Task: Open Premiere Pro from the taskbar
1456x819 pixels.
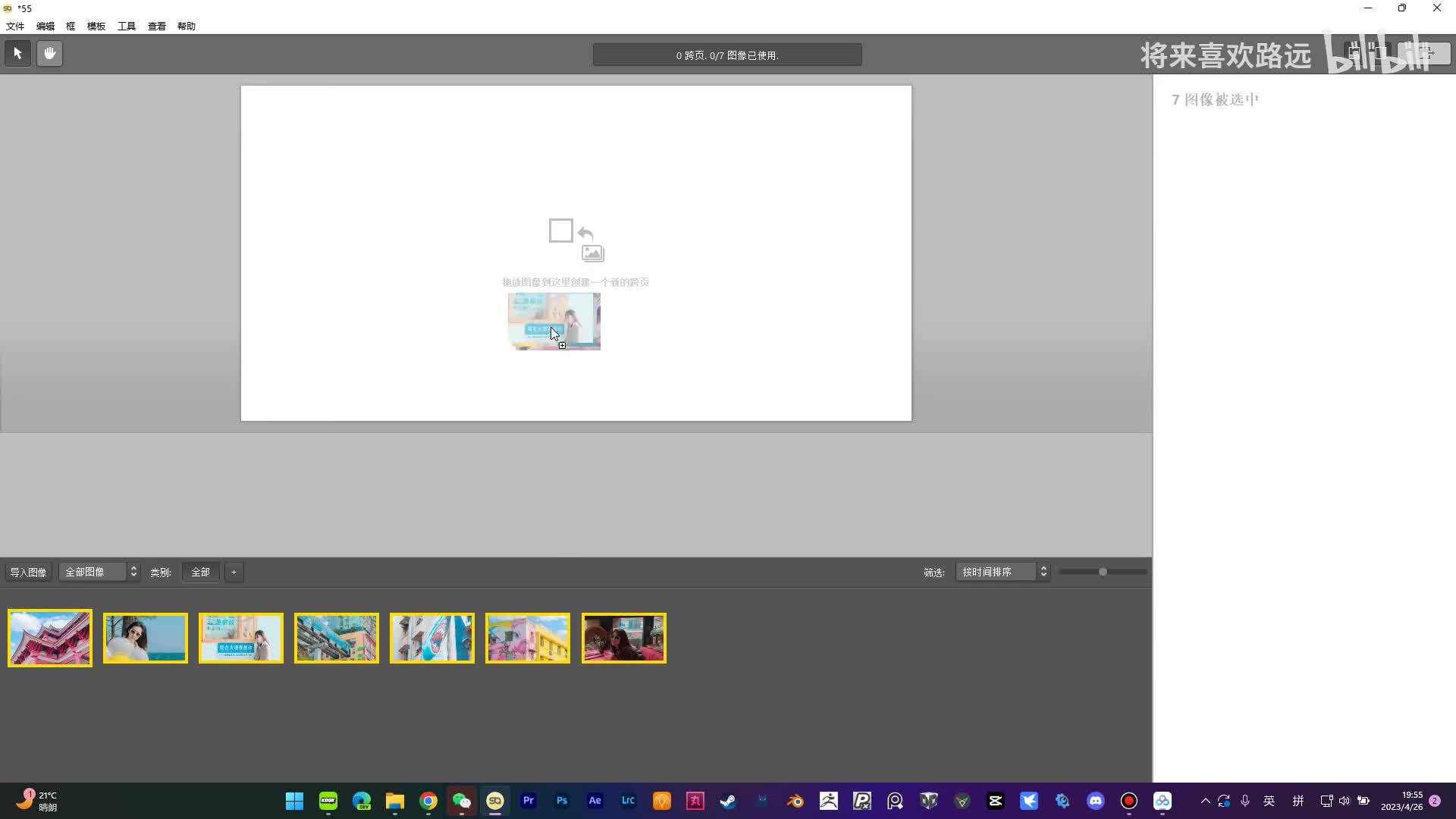Action: coord(529,801)
